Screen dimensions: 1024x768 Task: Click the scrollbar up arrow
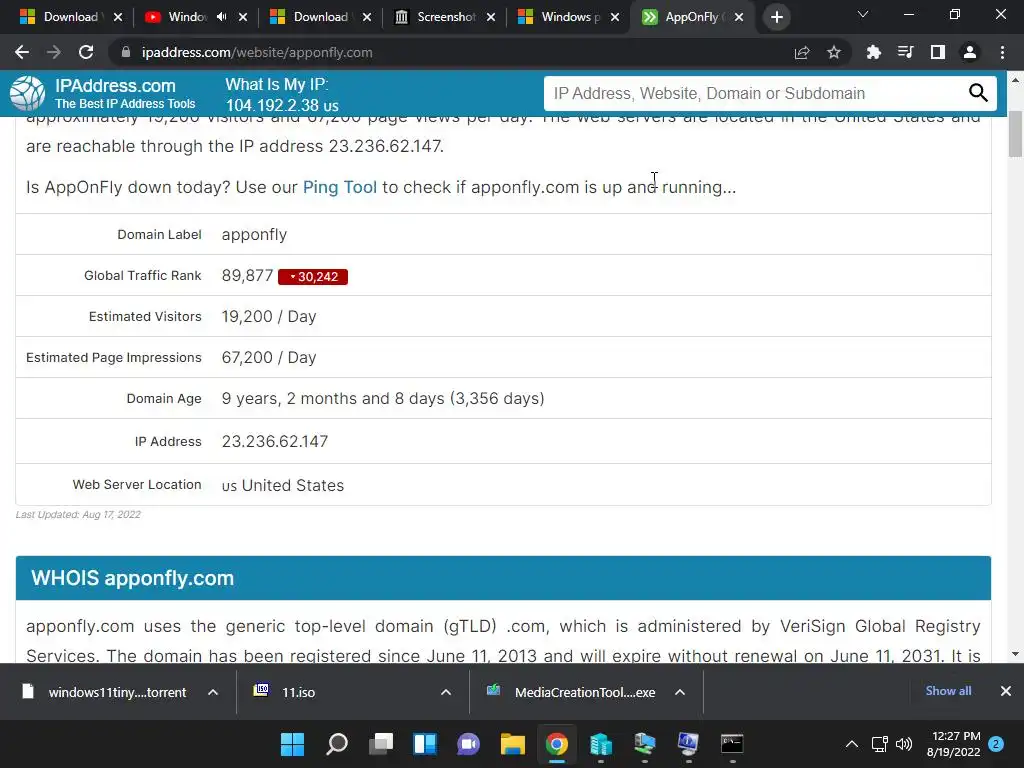(1015, 80)
